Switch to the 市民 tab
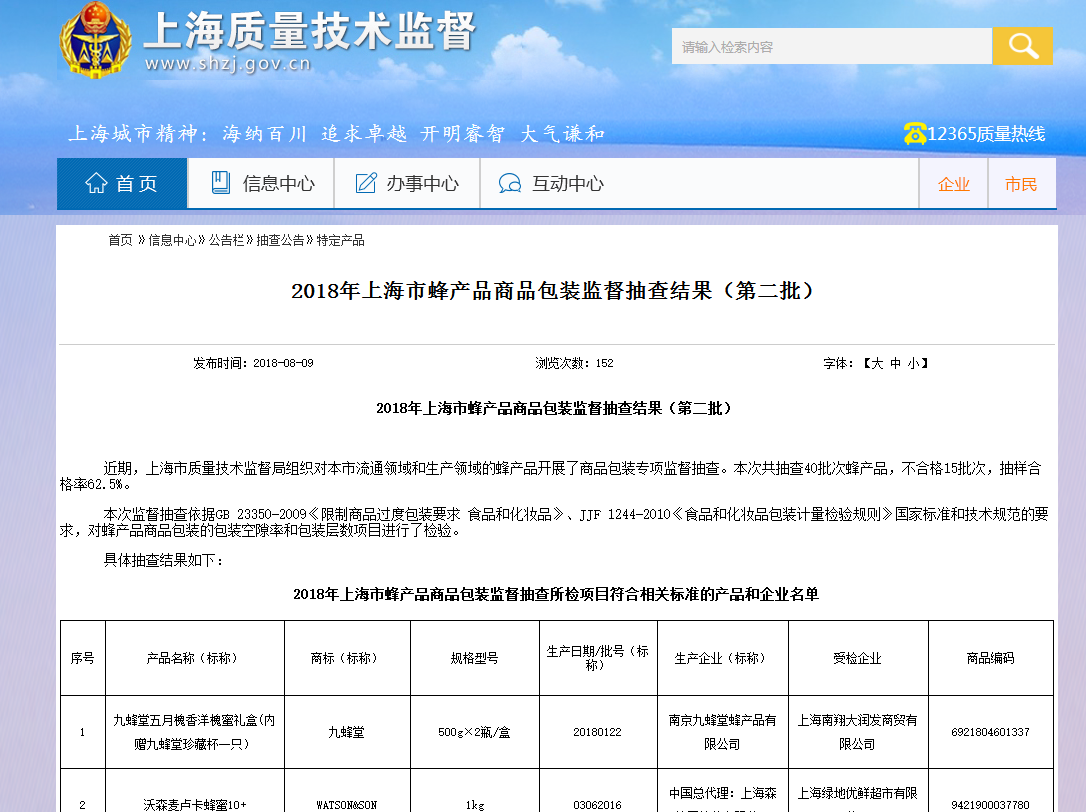The image size is (1086, 812). (1022, 184)
